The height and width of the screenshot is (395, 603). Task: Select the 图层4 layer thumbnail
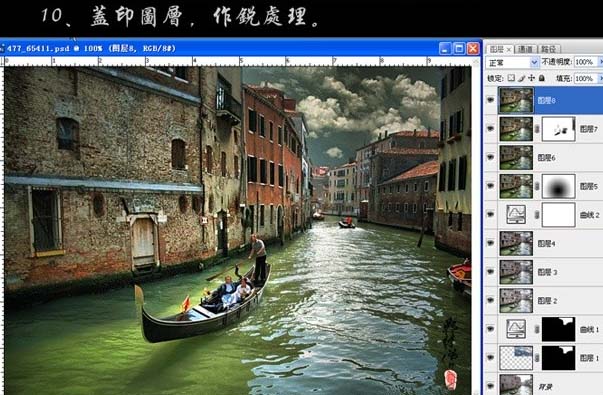tap(516, 243)
